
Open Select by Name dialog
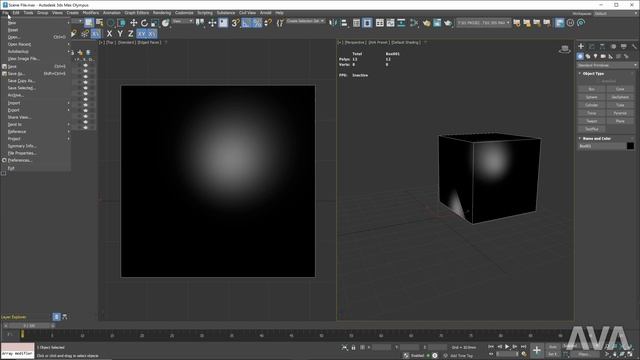[99, 23]
